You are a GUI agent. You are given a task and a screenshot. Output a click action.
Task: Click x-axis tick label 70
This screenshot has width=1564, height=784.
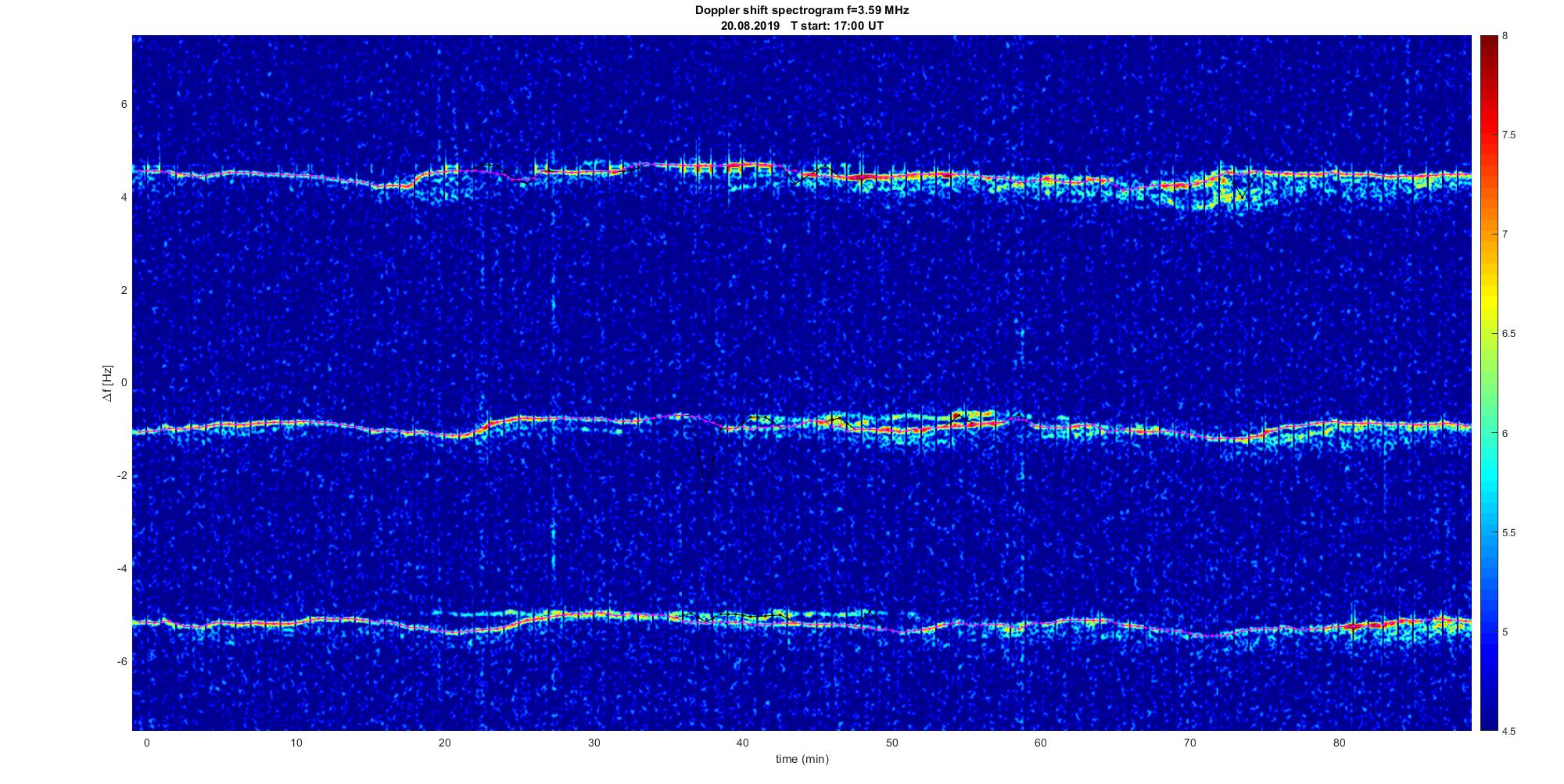pos(1189,743)
